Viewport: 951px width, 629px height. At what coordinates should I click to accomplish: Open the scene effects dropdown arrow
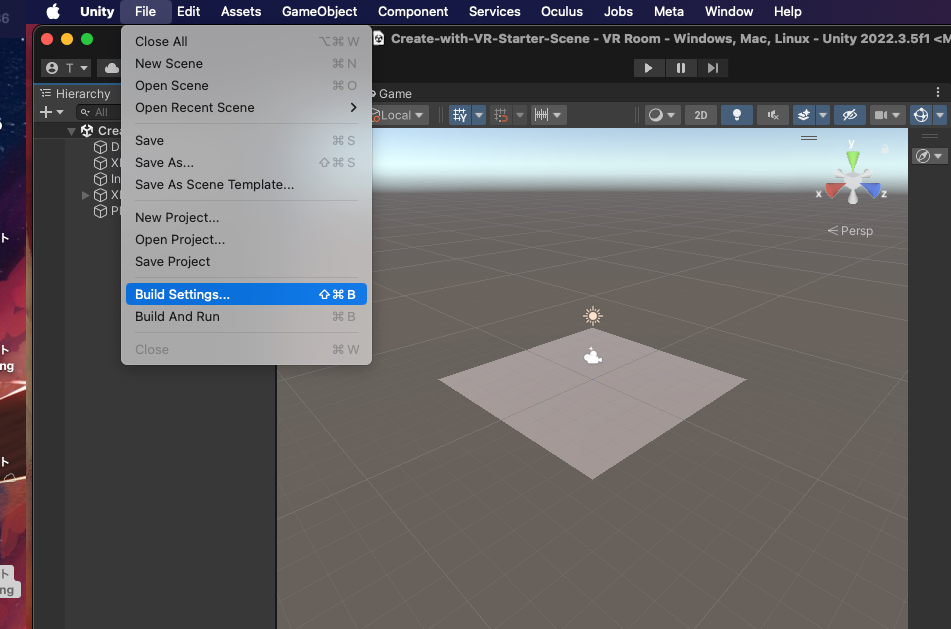(x=823, y=115)
